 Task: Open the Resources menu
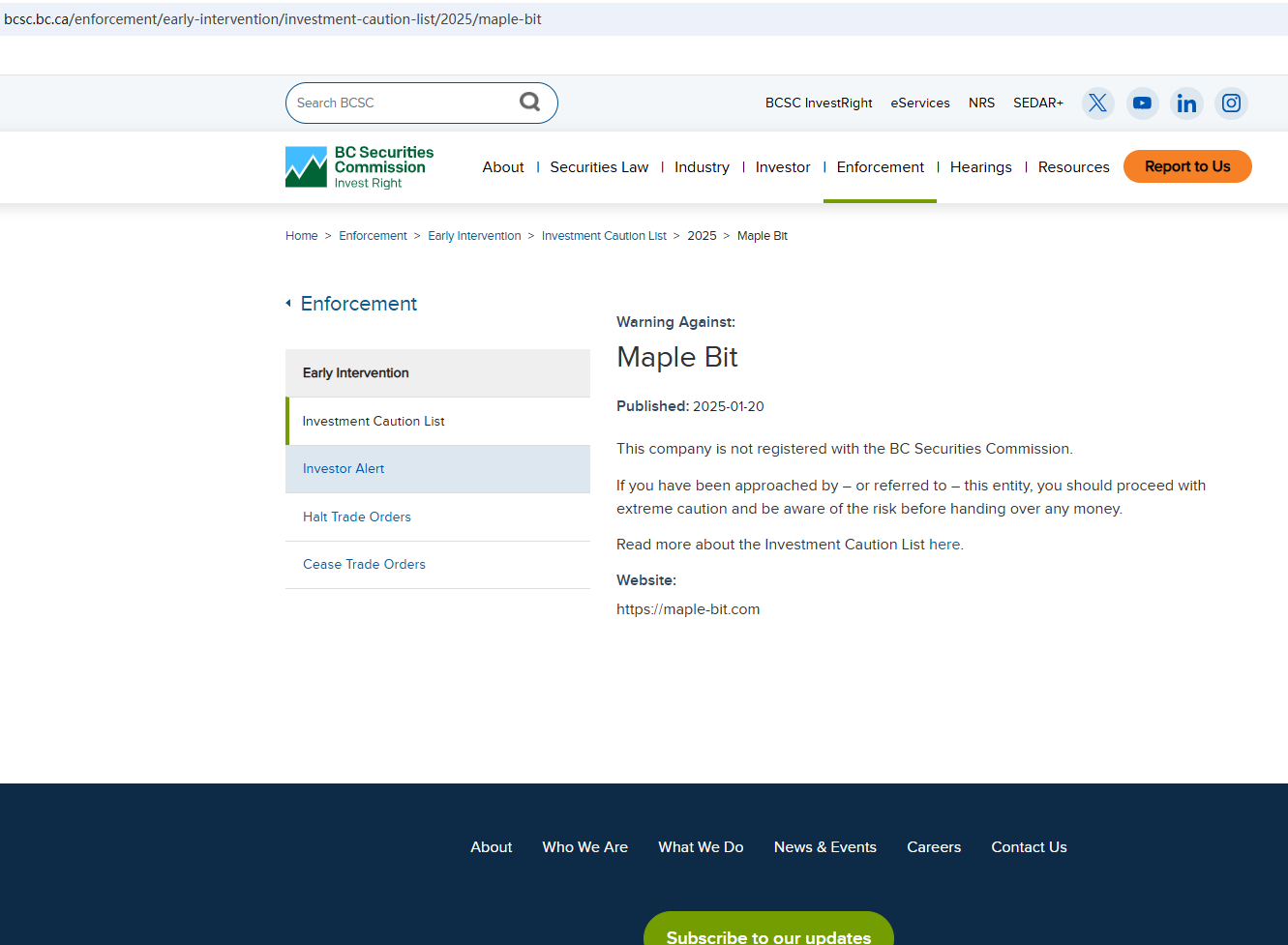point(1073,167)
